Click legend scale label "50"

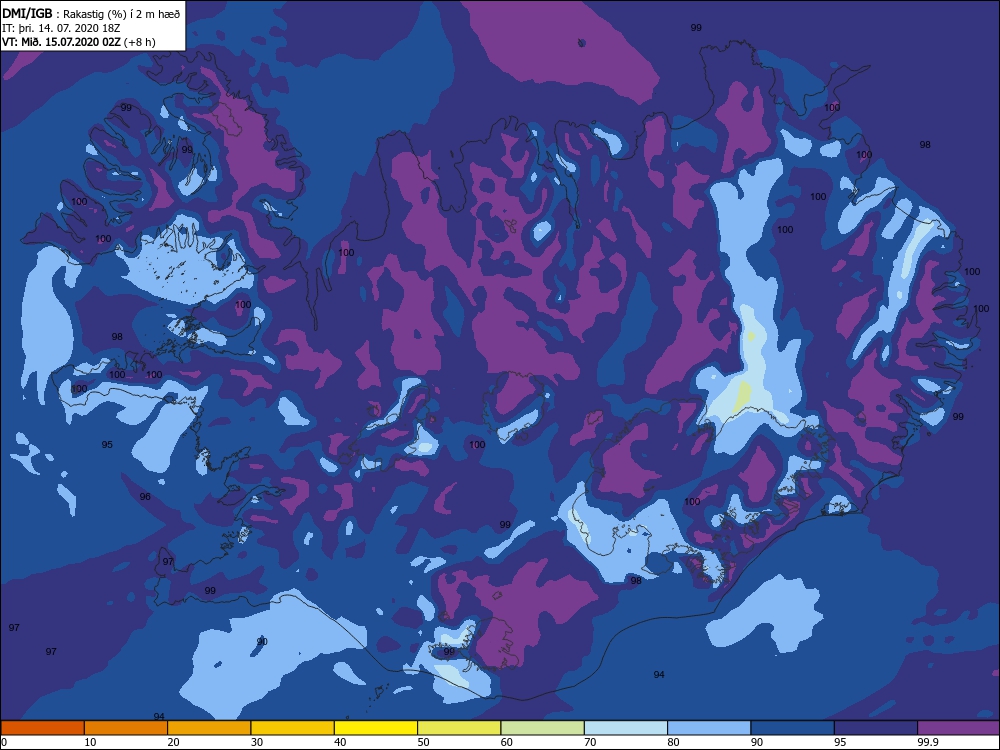coord(423,742)
